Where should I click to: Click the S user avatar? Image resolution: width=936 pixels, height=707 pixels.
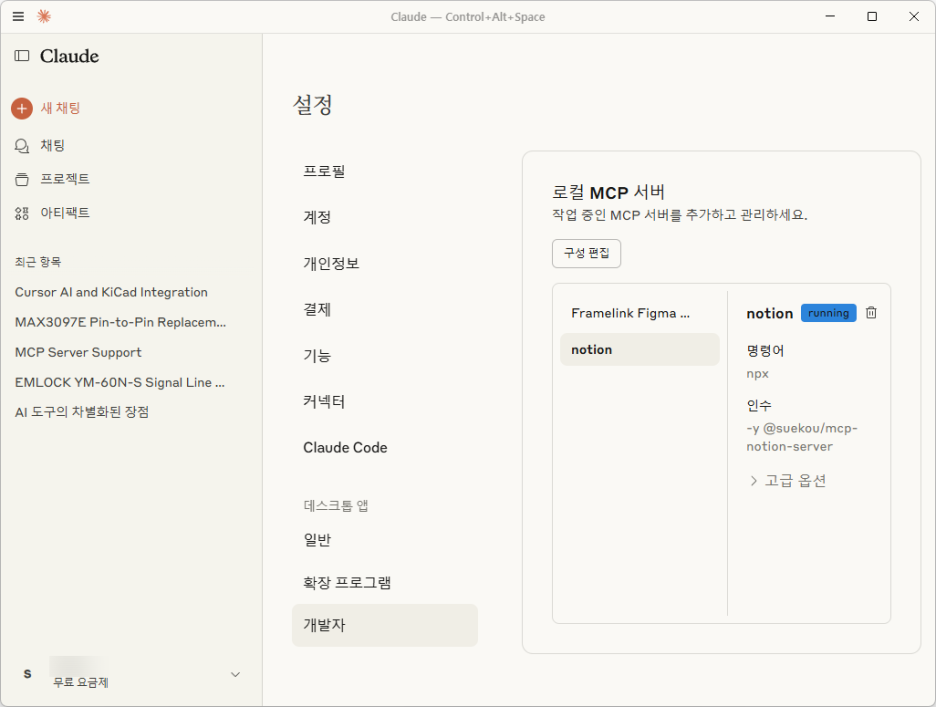27,674
